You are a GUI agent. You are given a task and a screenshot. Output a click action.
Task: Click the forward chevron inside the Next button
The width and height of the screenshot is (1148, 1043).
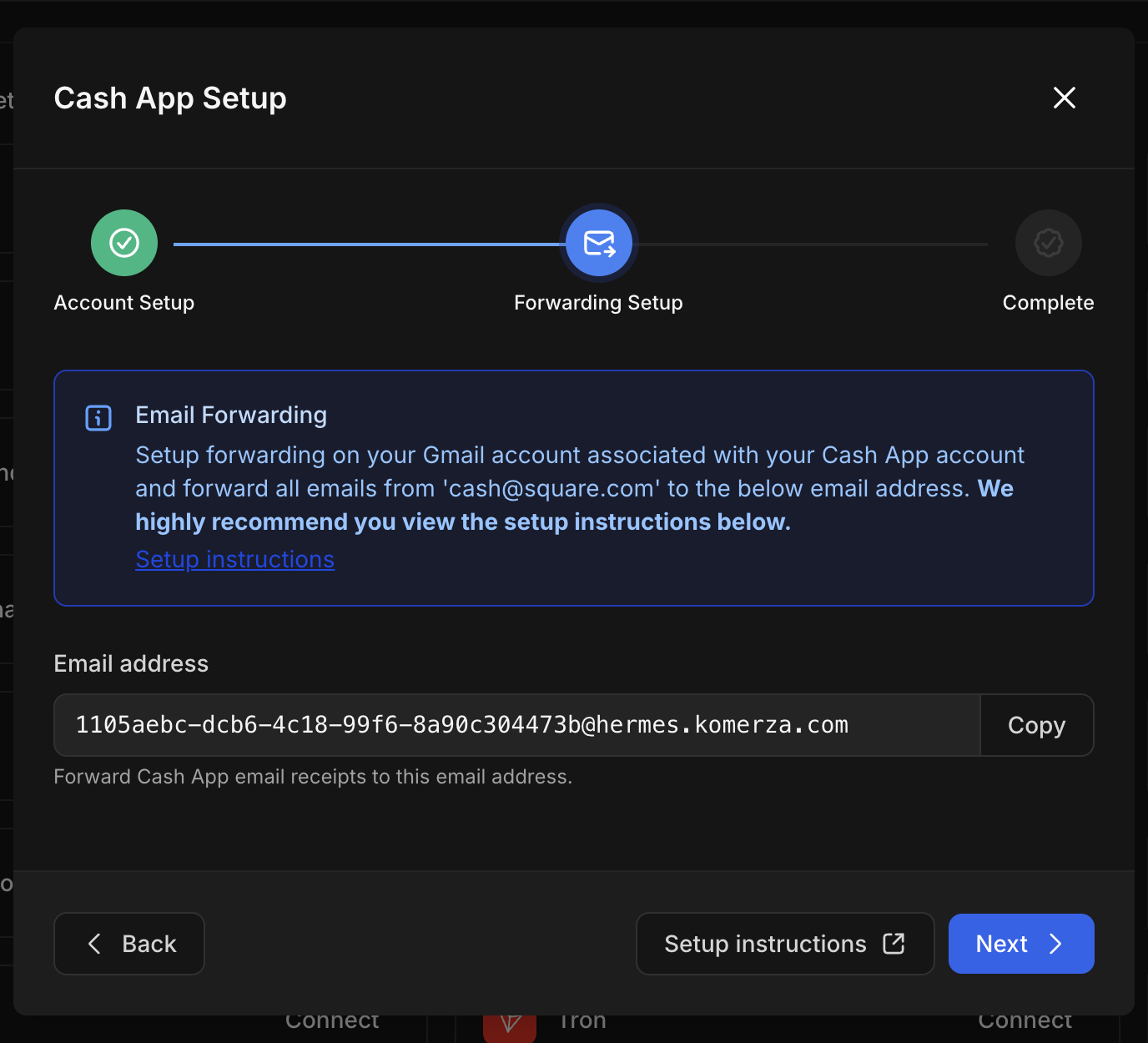coord(1055,944)
